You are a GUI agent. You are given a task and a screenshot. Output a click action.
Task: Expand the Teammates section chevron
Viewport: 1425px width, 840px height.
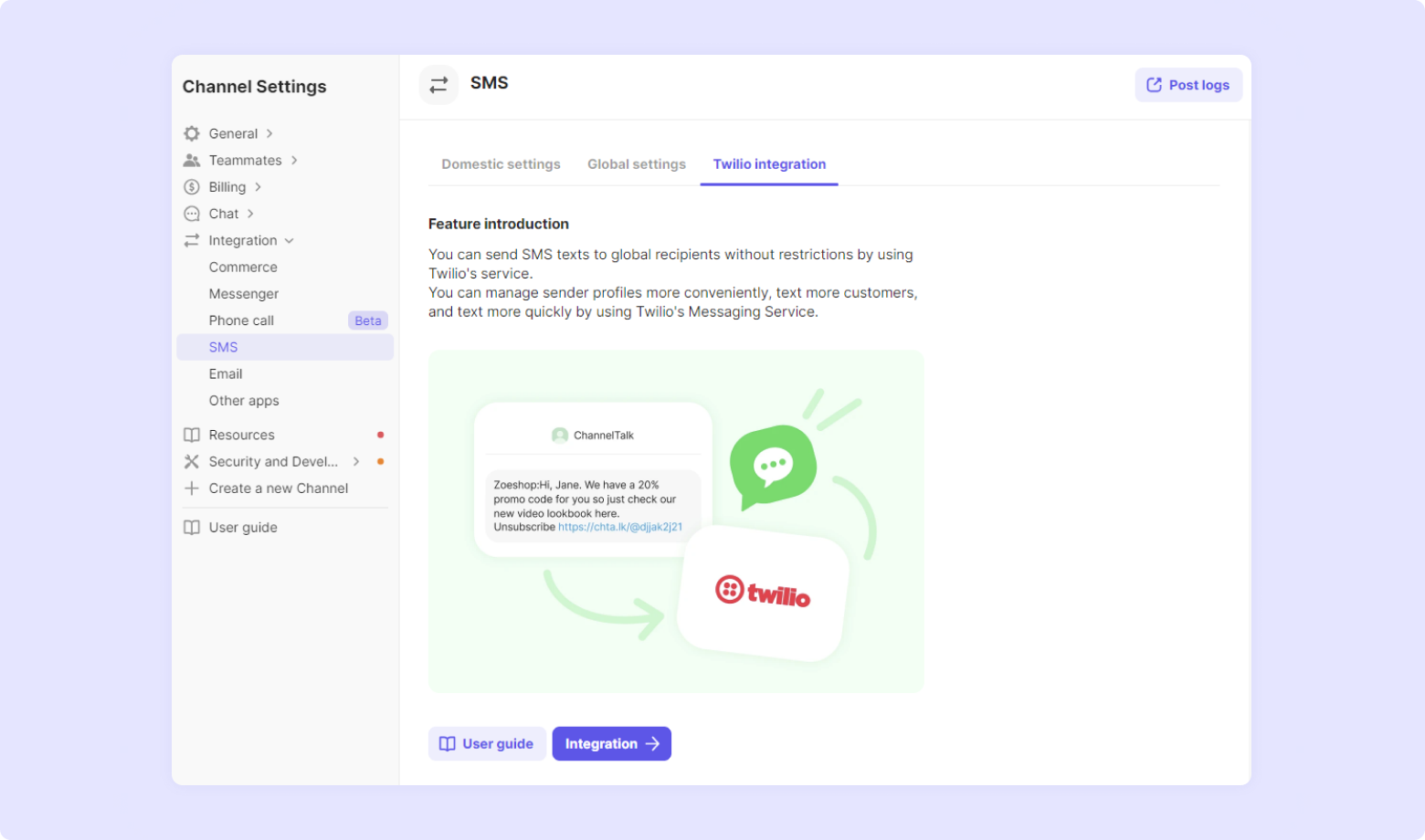(x=294, y=161)
